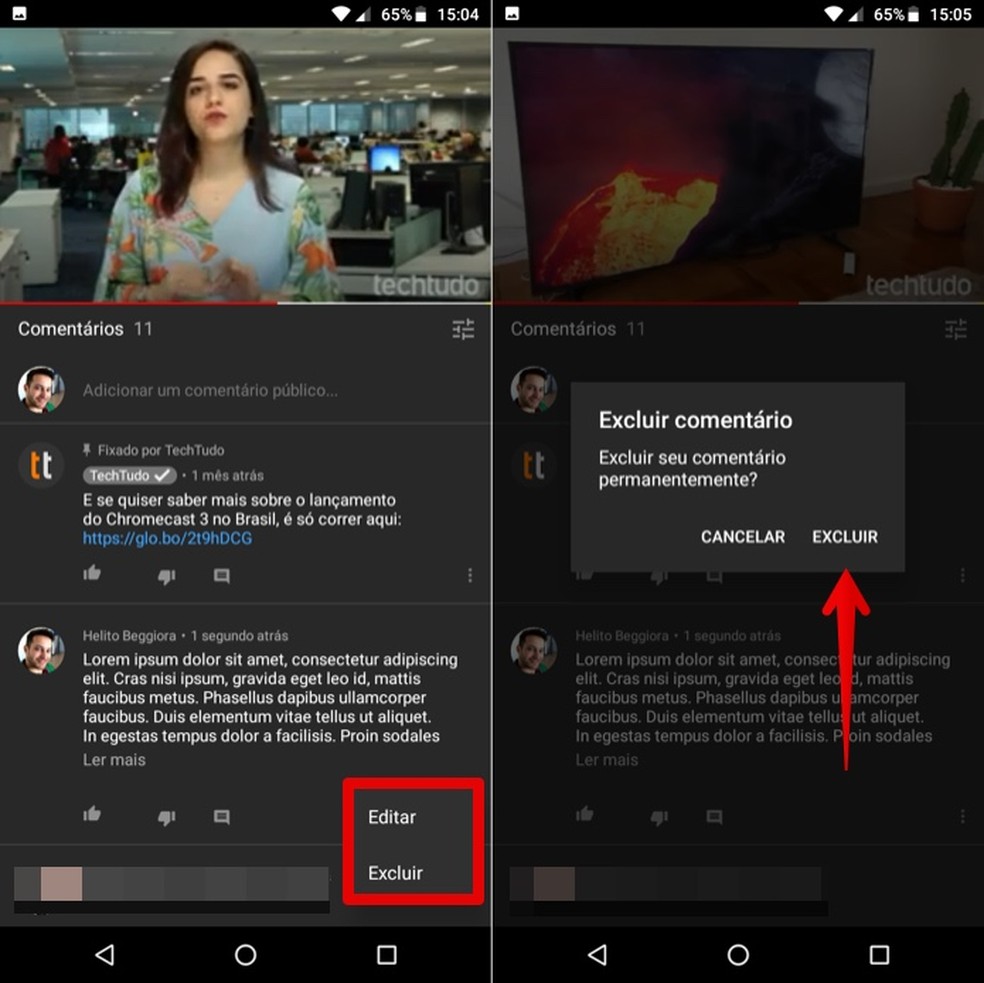Dislike the pinned TechTudo comment in left screen

(x=166, y=576)
